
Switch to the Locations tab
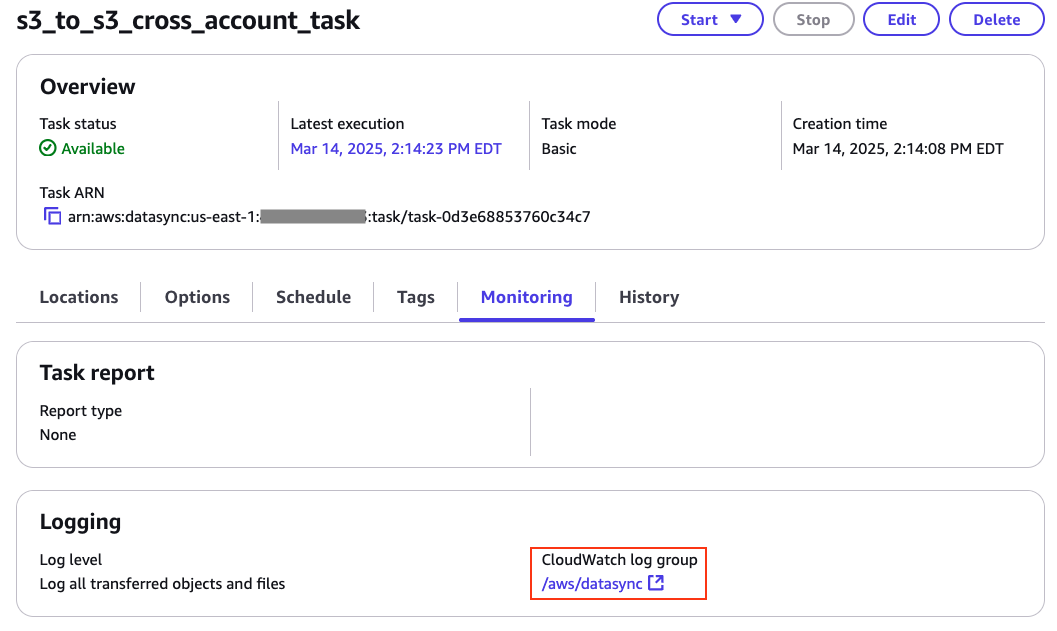[78, 297]
